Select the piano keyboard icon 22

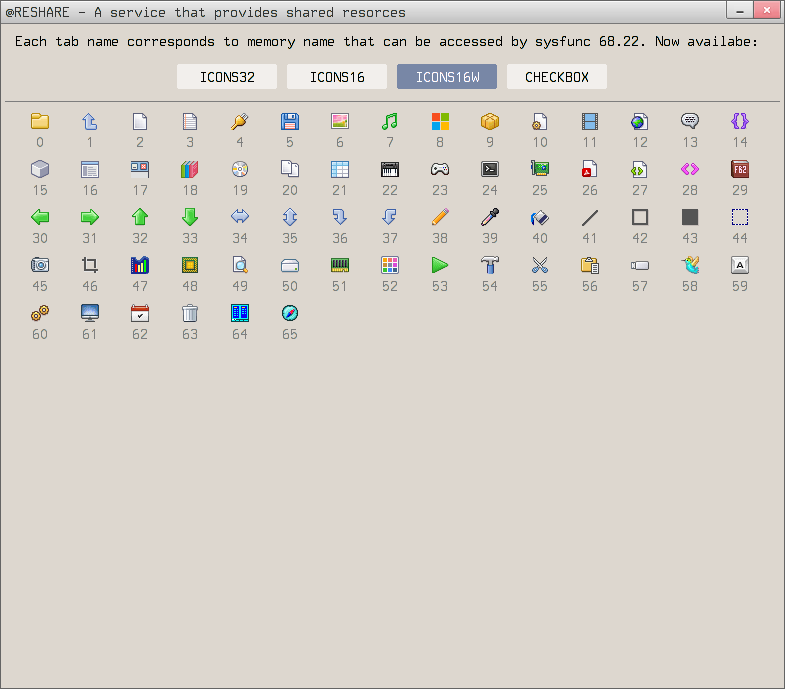tap(390, 169)
